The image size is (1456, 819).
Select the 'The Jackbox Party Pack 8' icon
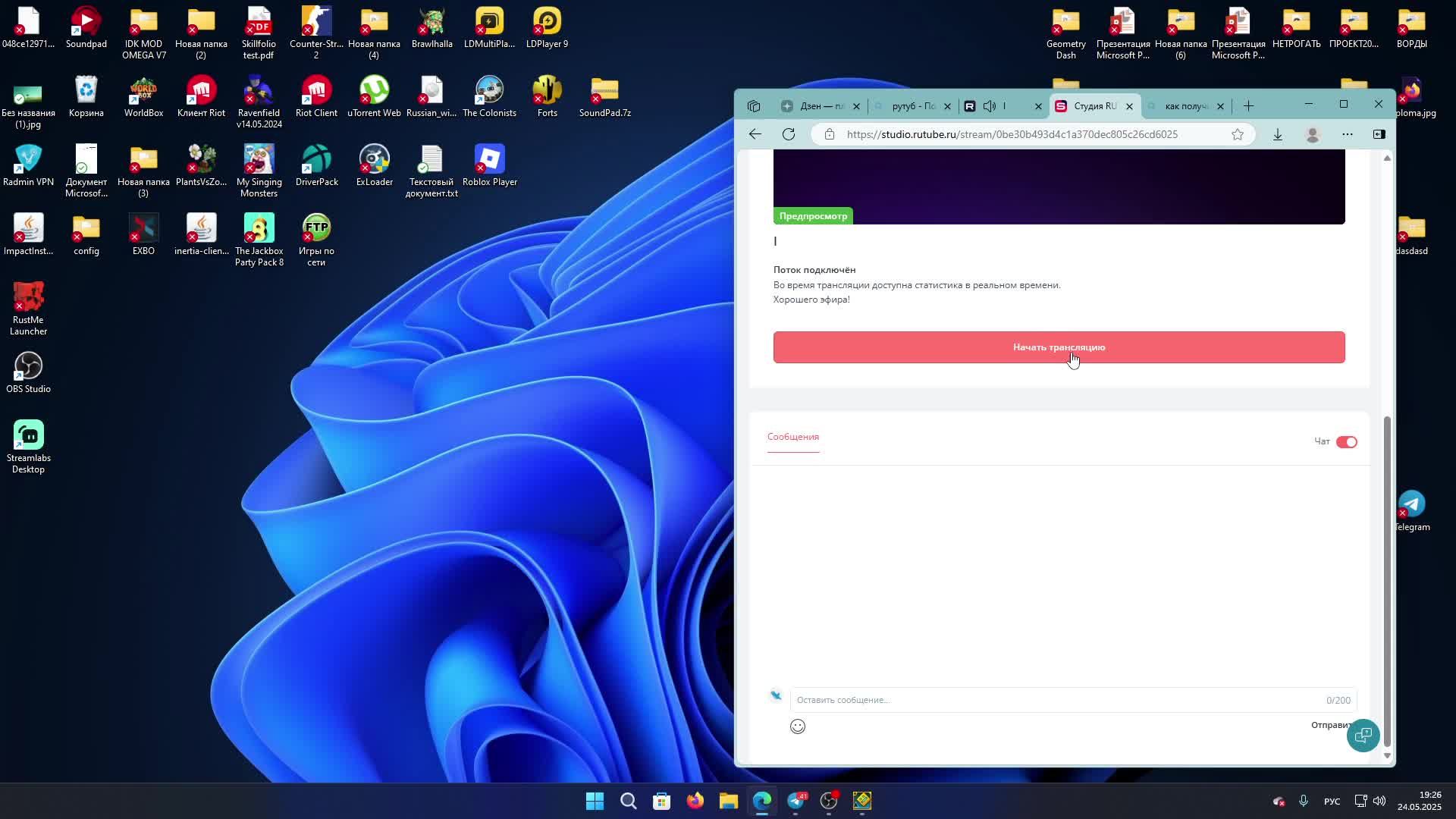click(x=259, y=240)
